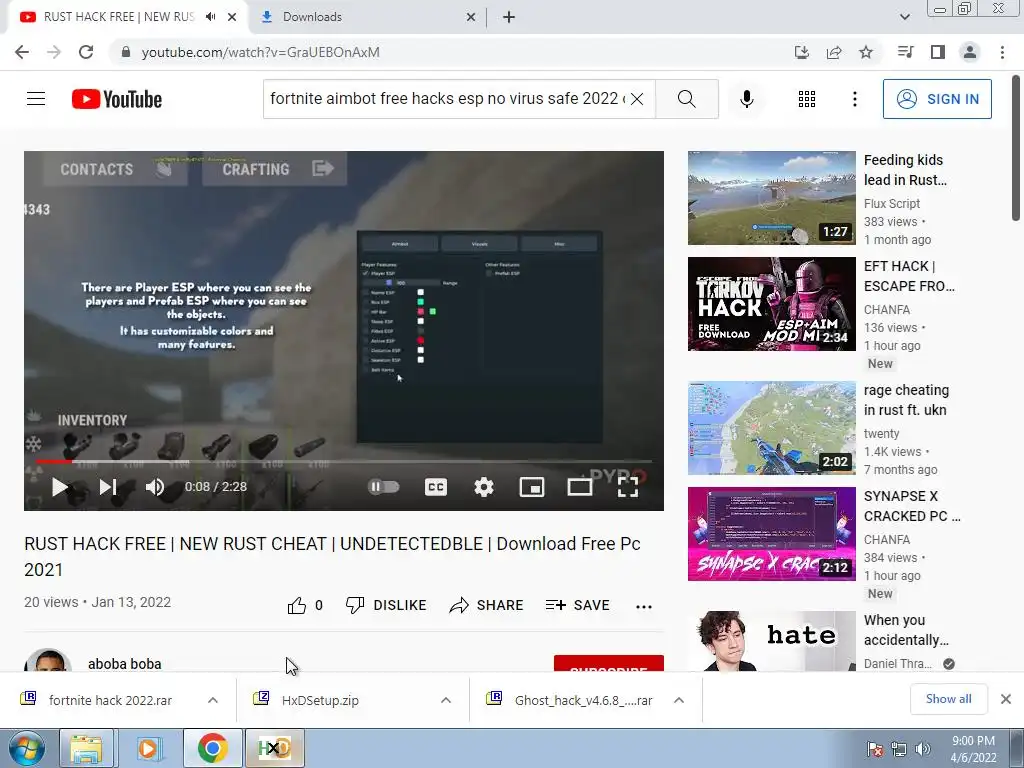This screenshot has height=768, width=1024.
Task: Bookmark this page with the star icon
Action: click(x=866, y=52)
